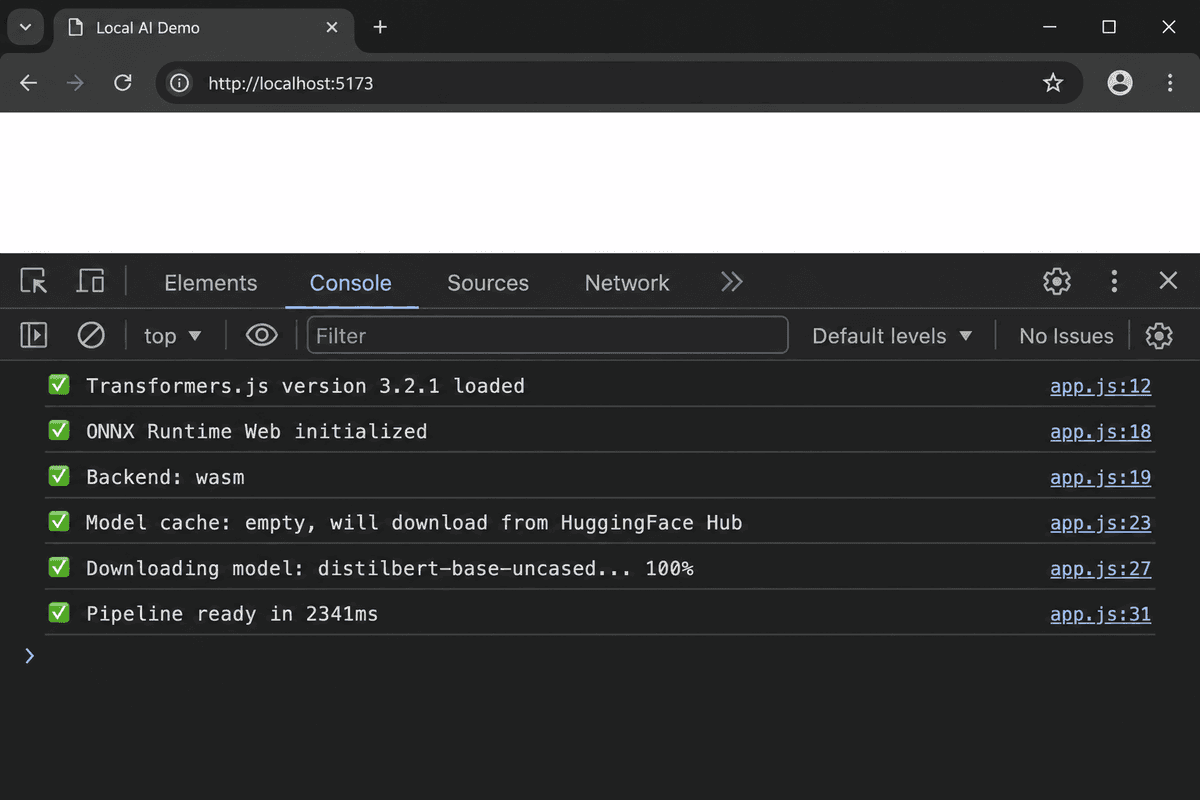Select the Pipeline ready in 2341ms message
The width and height of the screenshot is (1200, 800).
coord(232,614)
